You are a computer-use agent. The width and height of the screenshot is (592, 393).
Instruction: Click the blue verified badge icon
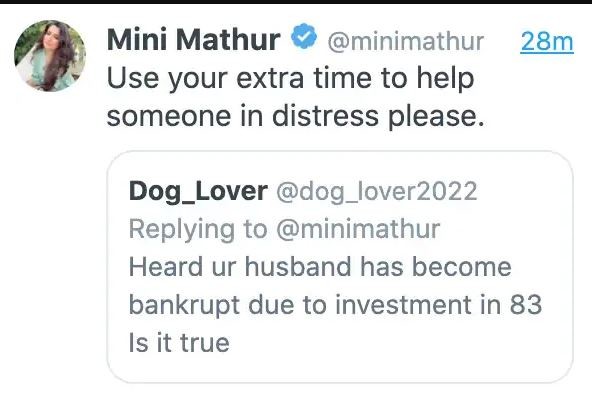[x=304, y=36]
